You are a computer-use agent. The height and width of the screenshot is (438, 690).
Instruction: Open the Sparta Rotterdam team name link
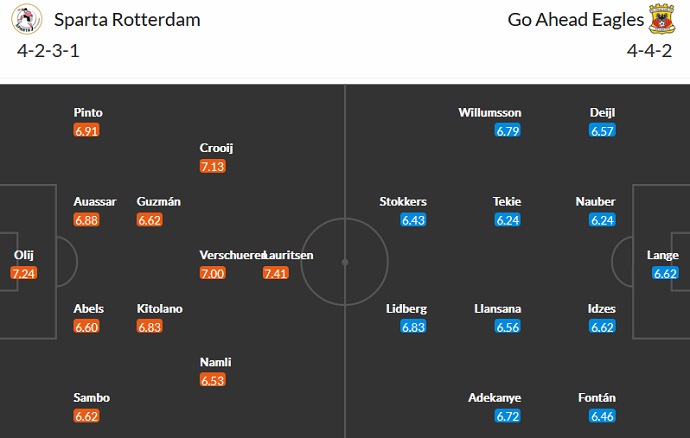pyautogui.click(x=127, y=20)
